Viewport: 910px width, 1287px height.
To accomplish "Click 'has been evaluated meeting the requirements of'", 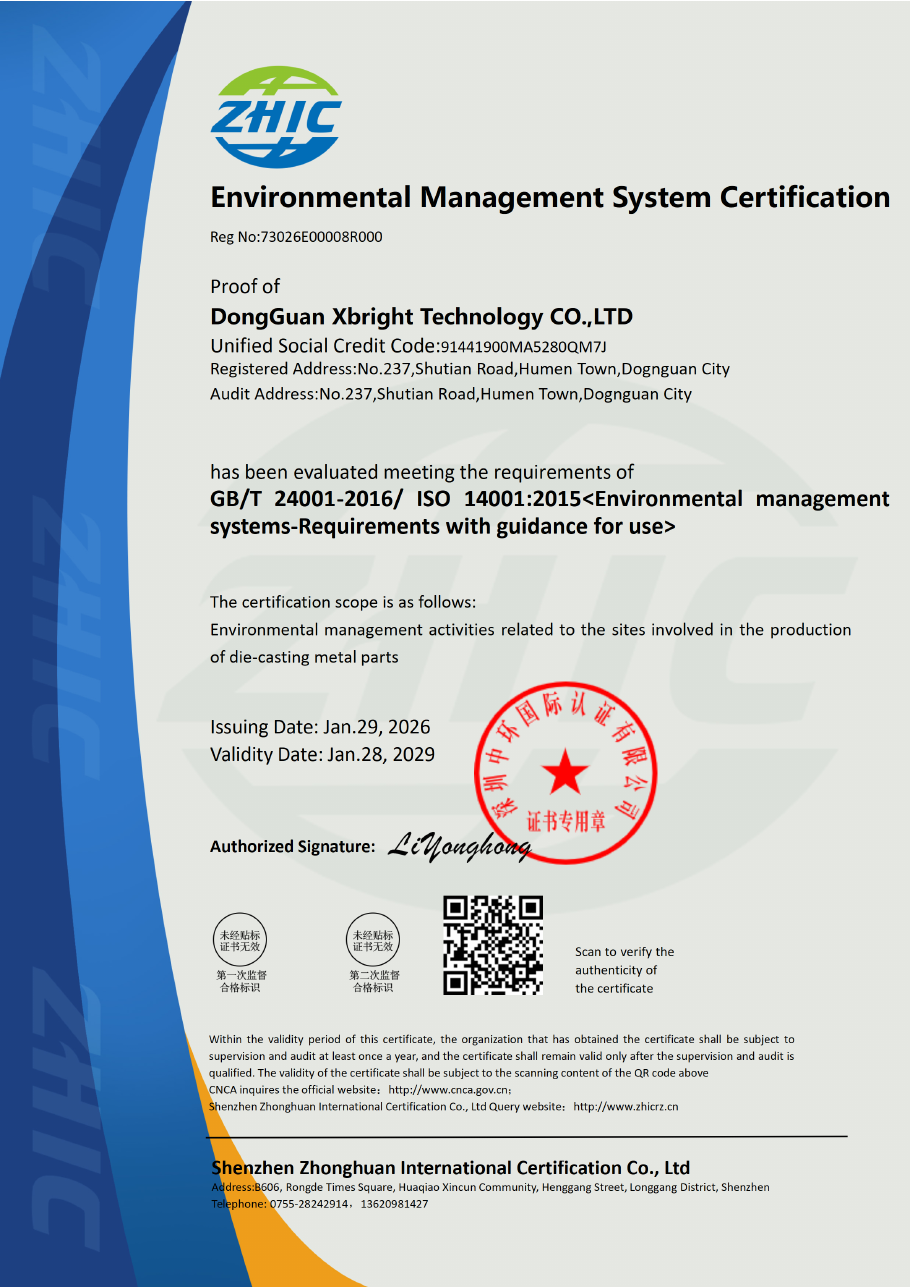I will [422, 472].
